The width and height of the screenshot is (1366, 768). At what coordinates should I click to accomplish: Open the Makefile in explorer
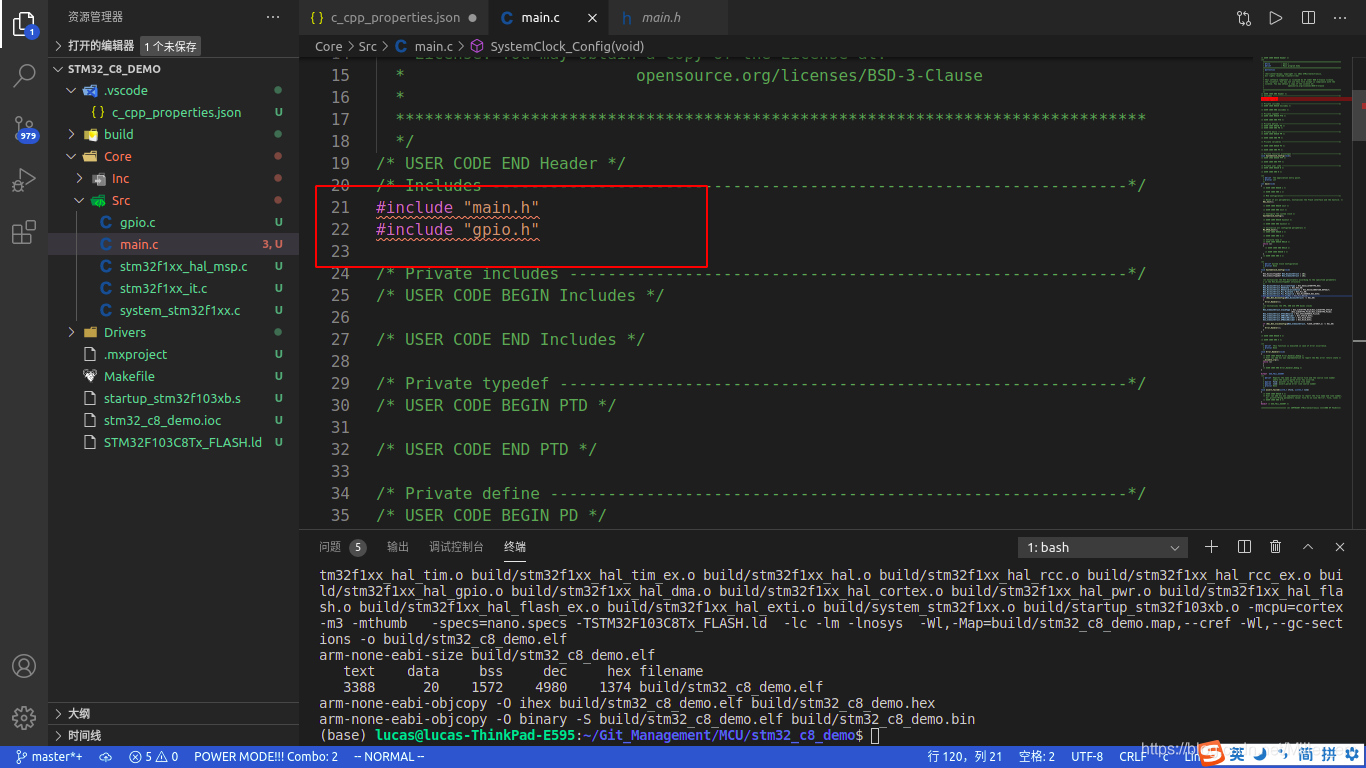(x=173, y=376)
